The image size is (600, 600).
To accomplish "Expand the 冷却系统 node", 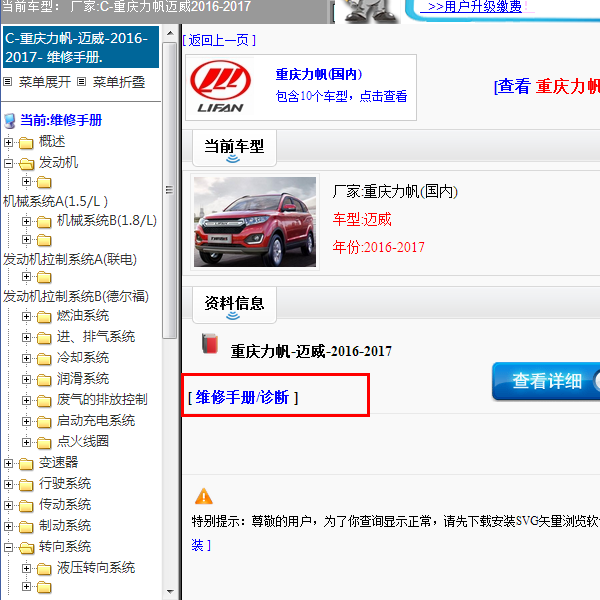I will click(x=26, y=359).
